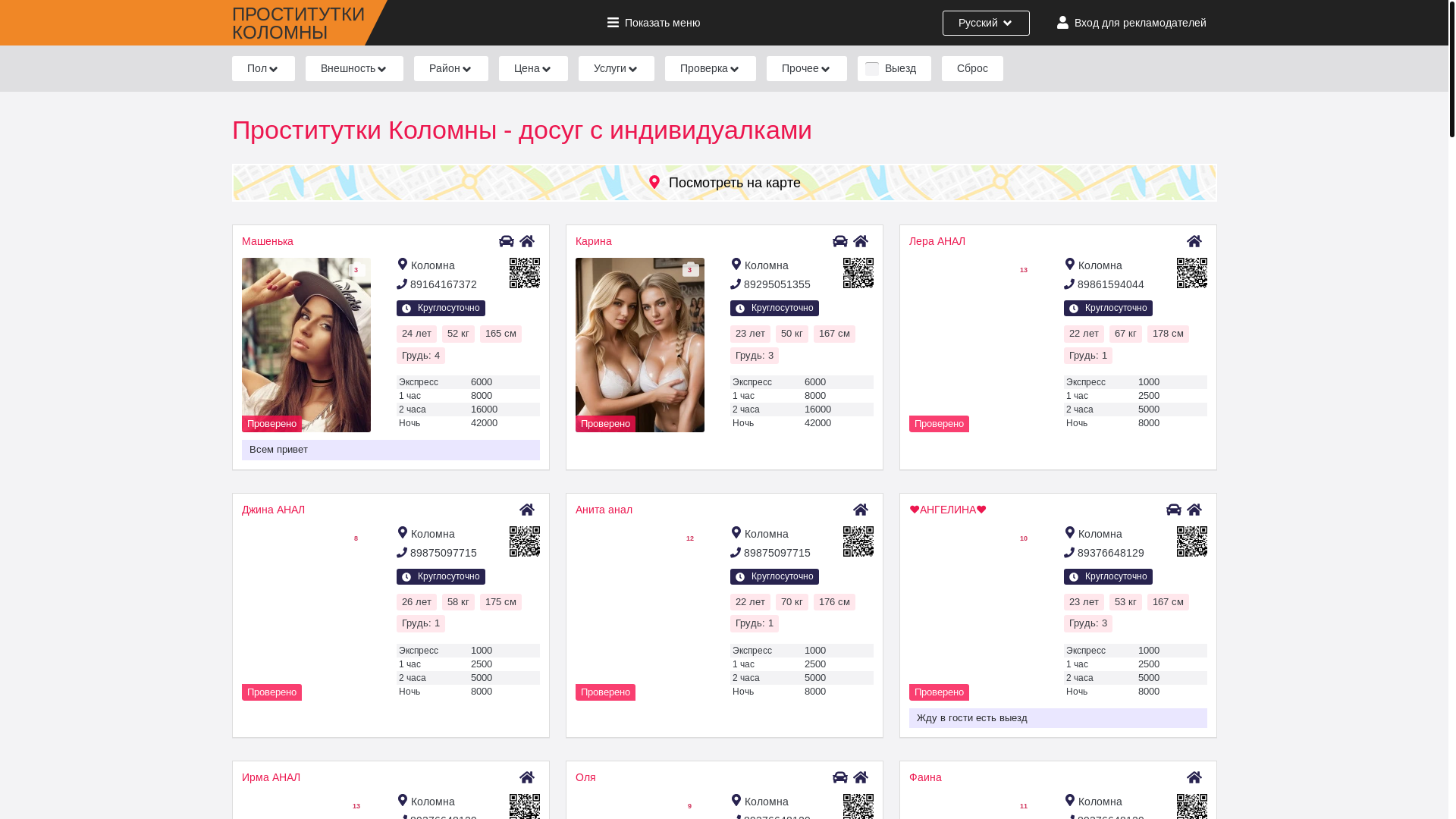
Task: Click the Круглосуточно badge on Карина's card
Action: [x=774, y=308]
